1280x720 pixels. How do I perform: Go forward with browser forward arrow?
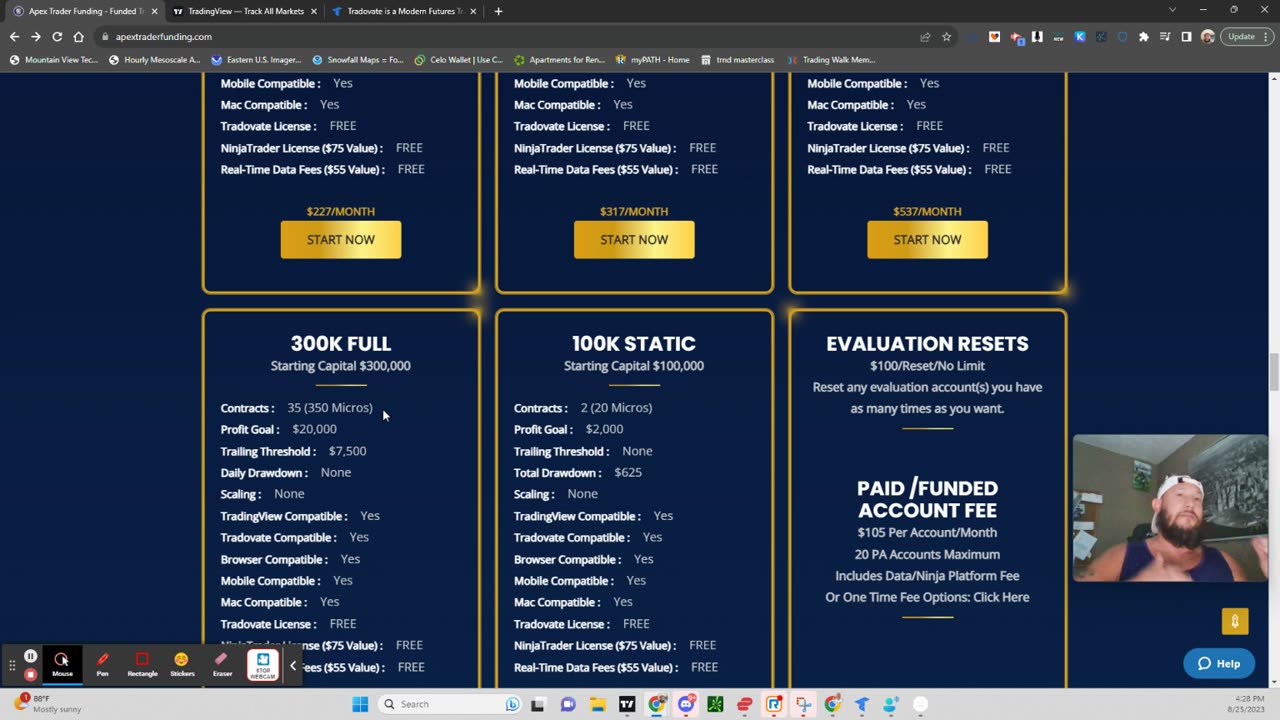(35, 37)
